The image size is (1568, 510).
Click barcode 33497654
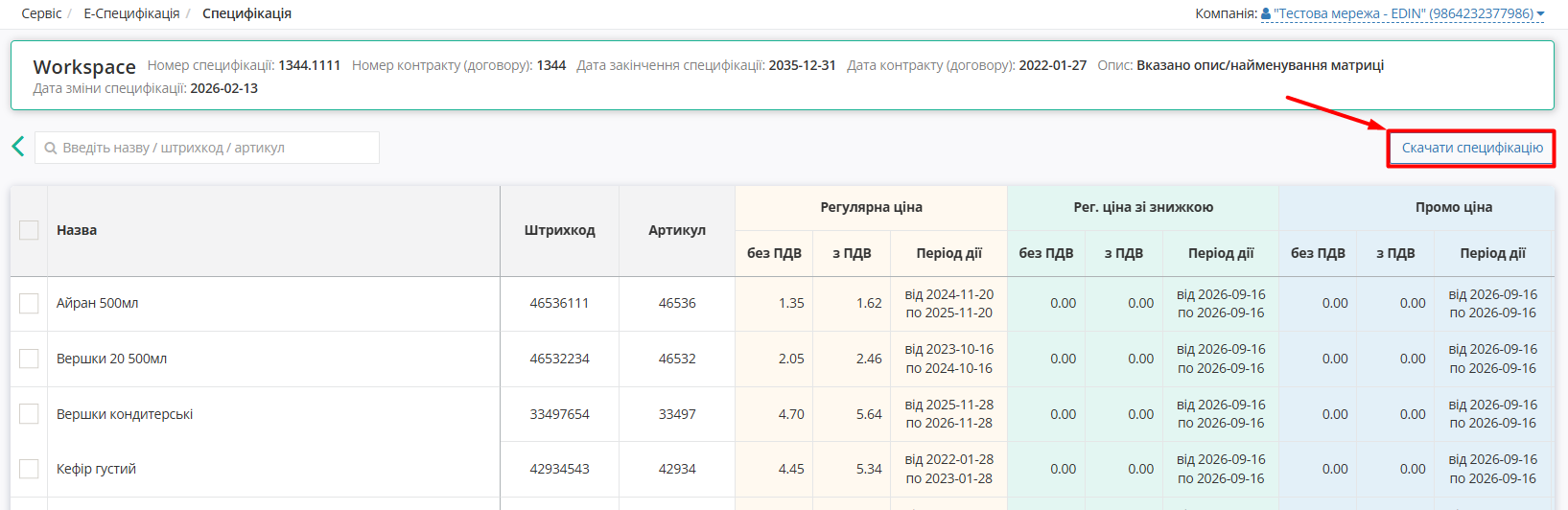[560, 414]
